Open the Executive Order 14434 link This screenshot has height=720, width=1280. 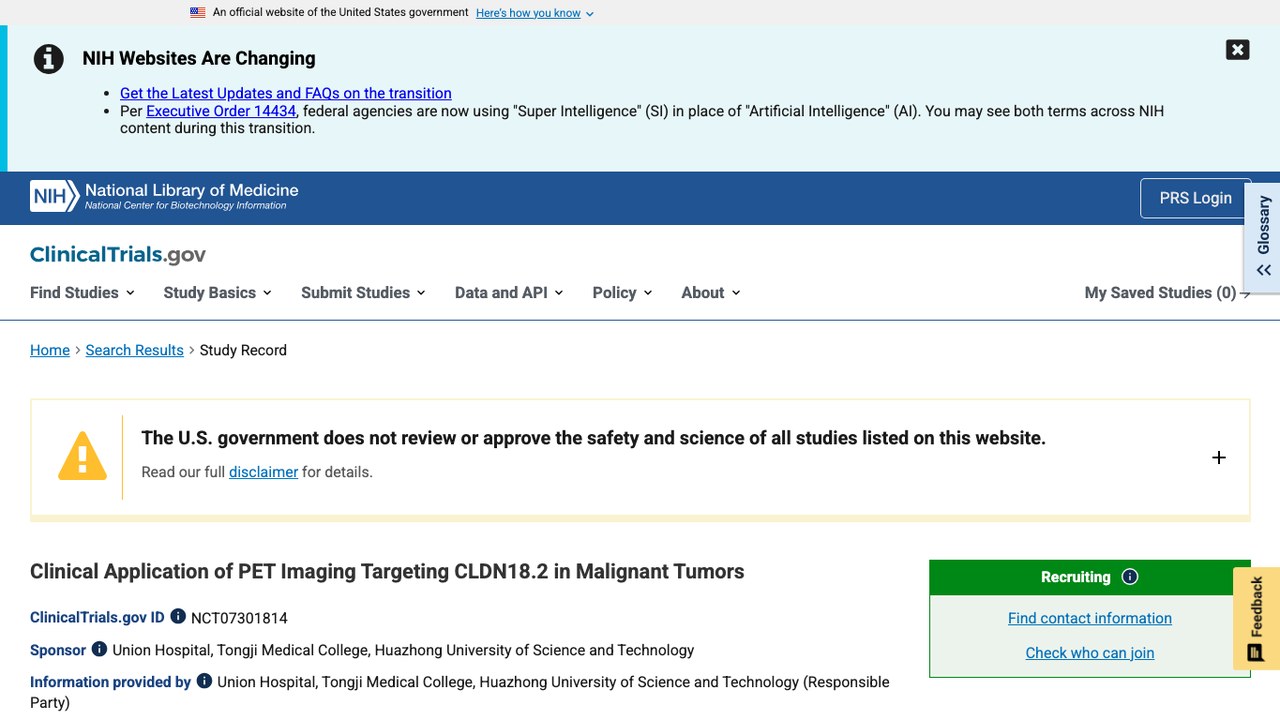pos(221,111)
